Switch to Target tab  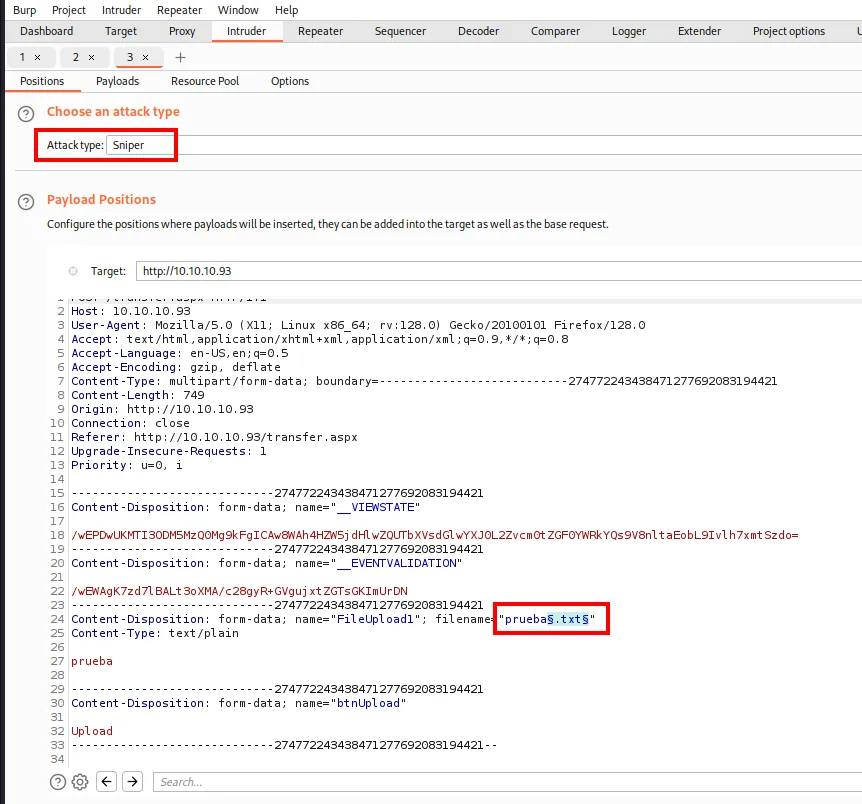tap(121, 31)
